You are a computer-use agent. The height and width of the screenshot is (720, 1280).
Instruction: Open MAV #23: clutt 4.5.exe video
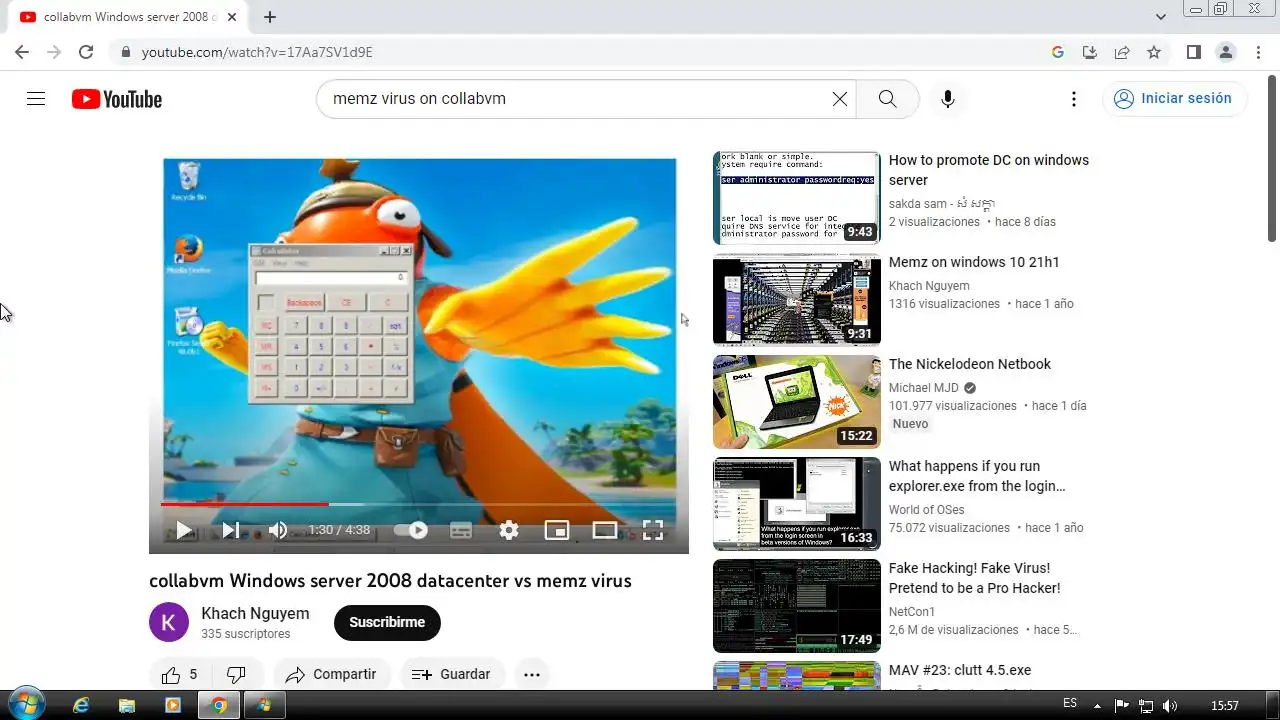click(x=960, y=670)
